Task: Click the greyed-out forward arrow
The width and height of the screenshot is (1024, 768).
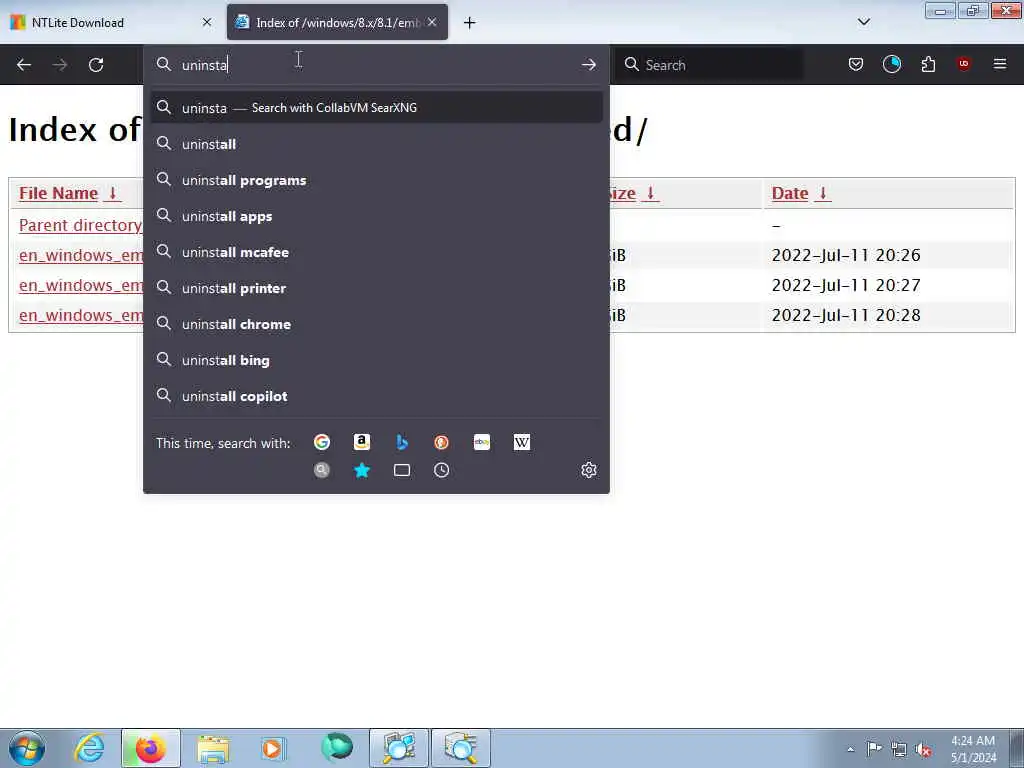Action: [x=60, y=65]
